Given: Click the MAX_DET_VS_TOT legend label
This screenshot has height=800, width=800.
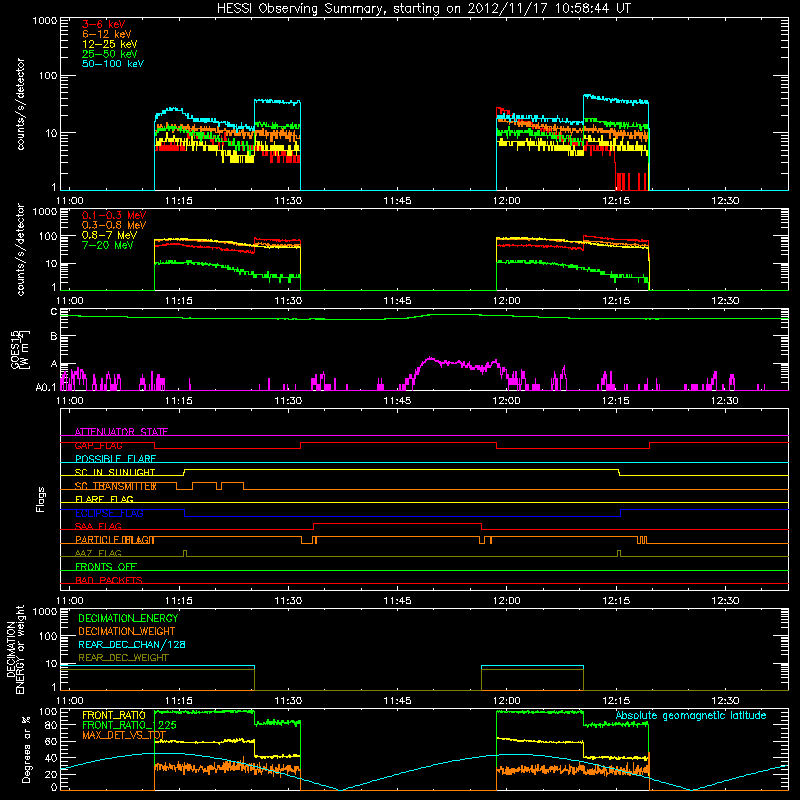Looking at the screenshot, I should (x=124, y=735).
